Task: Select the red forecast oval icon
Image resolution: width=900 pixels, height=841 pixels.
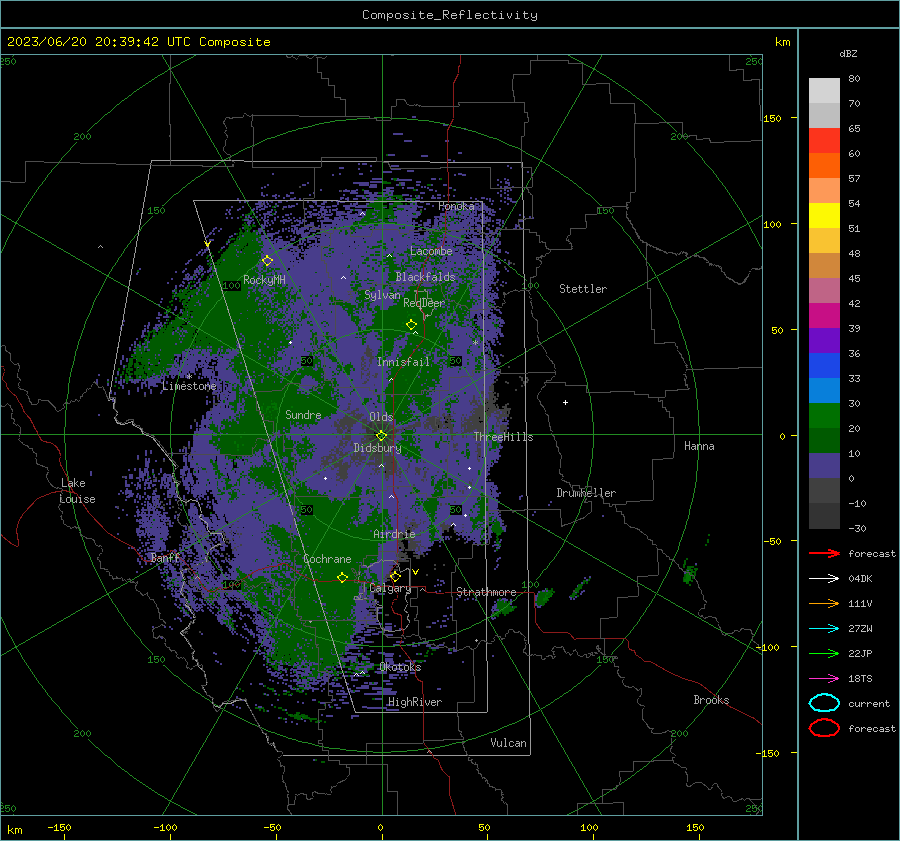Action: tap(824, 728)
